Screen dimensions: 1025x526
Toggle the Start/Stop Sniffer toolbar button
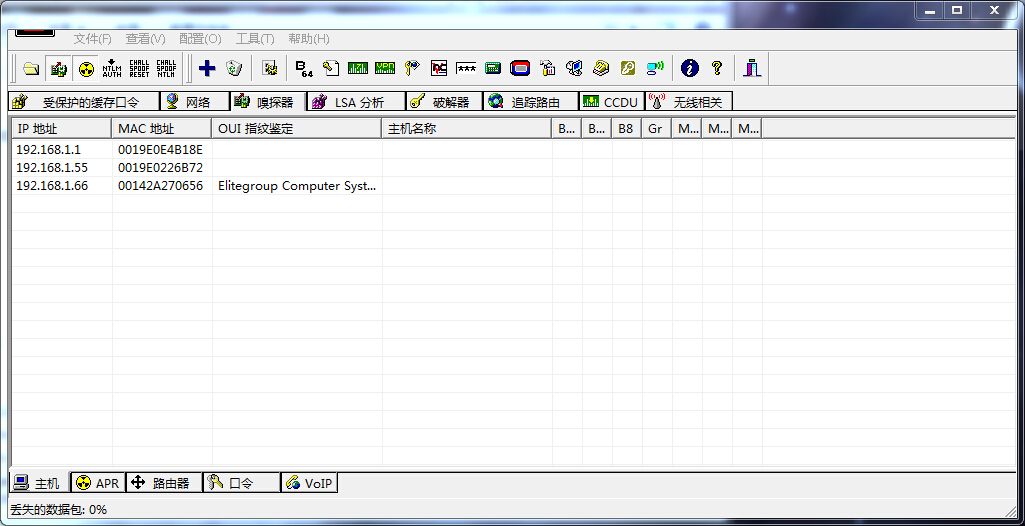click(58, 68)
